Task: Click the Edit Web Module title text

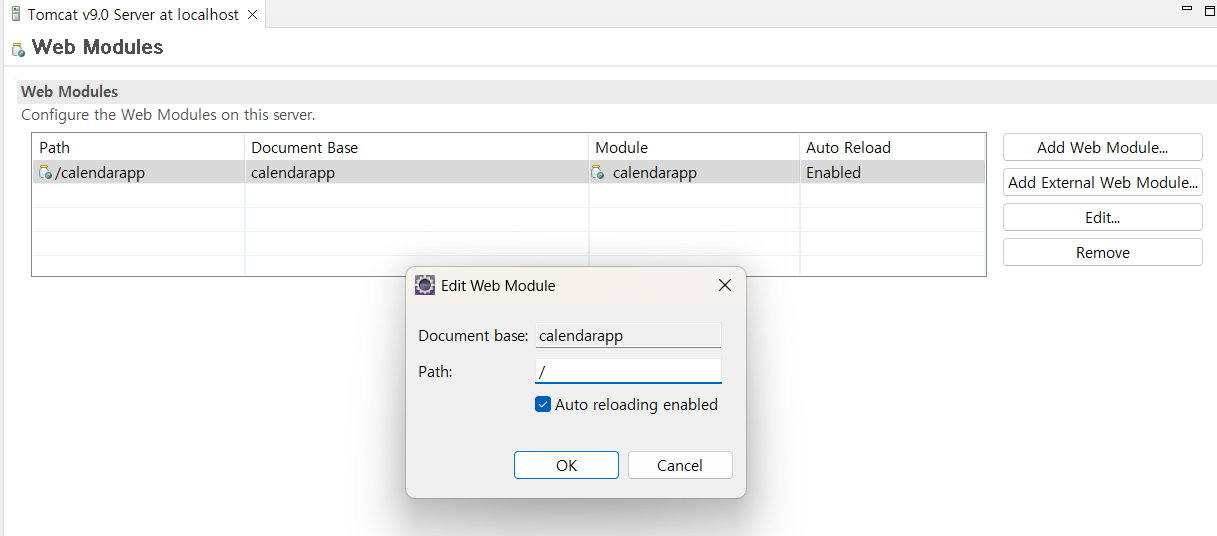Action: coord(498,286)
